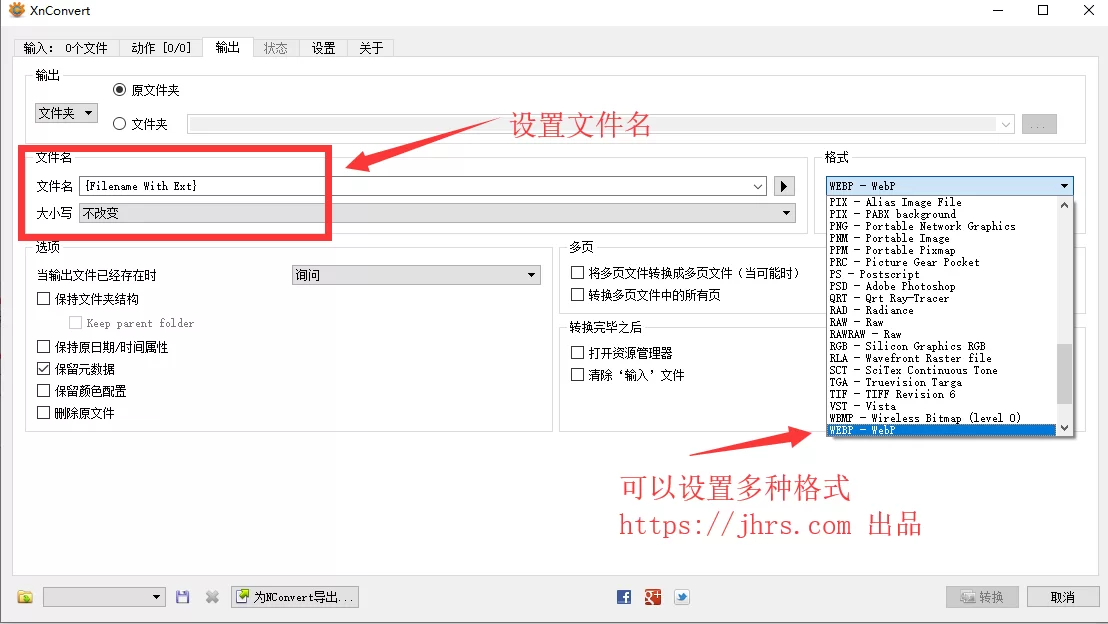Open the script folder icon at bottom left
Screen dimensions: 1108x624
pyautogui.click(x=25, y=597)
